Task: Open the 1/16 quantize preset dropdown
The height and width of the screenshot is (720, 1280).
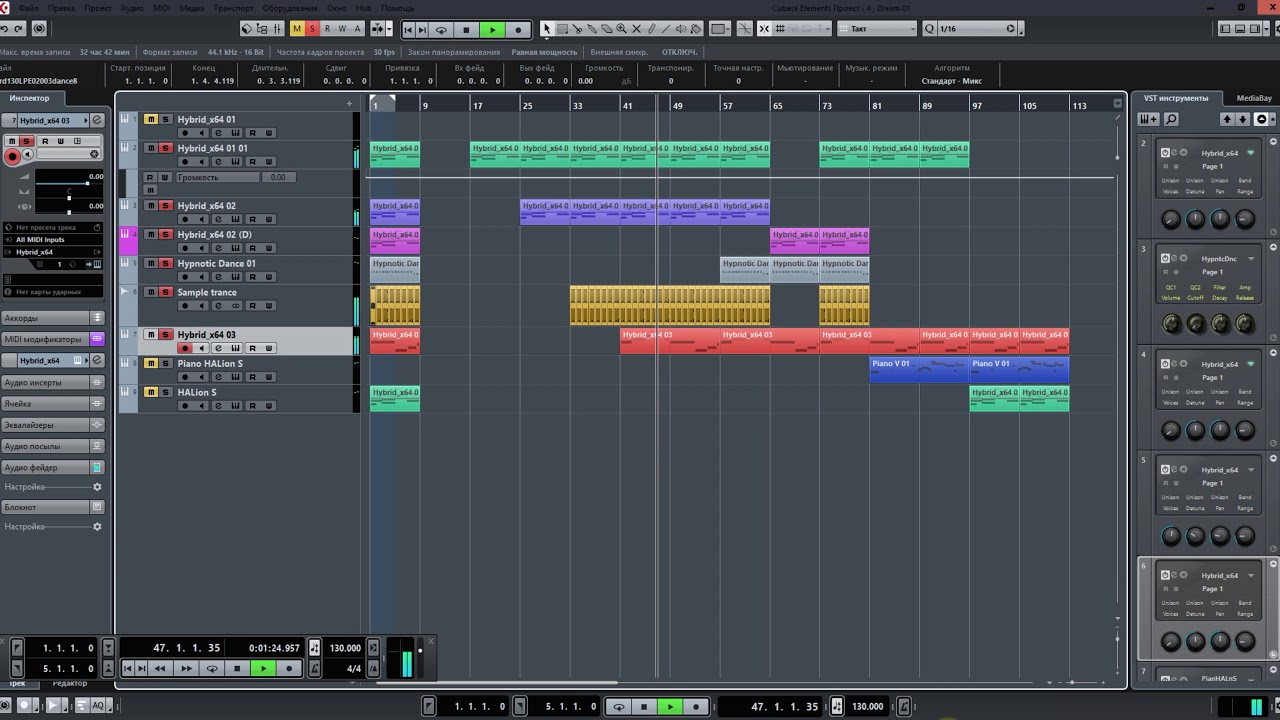Action: pos(976,29)
